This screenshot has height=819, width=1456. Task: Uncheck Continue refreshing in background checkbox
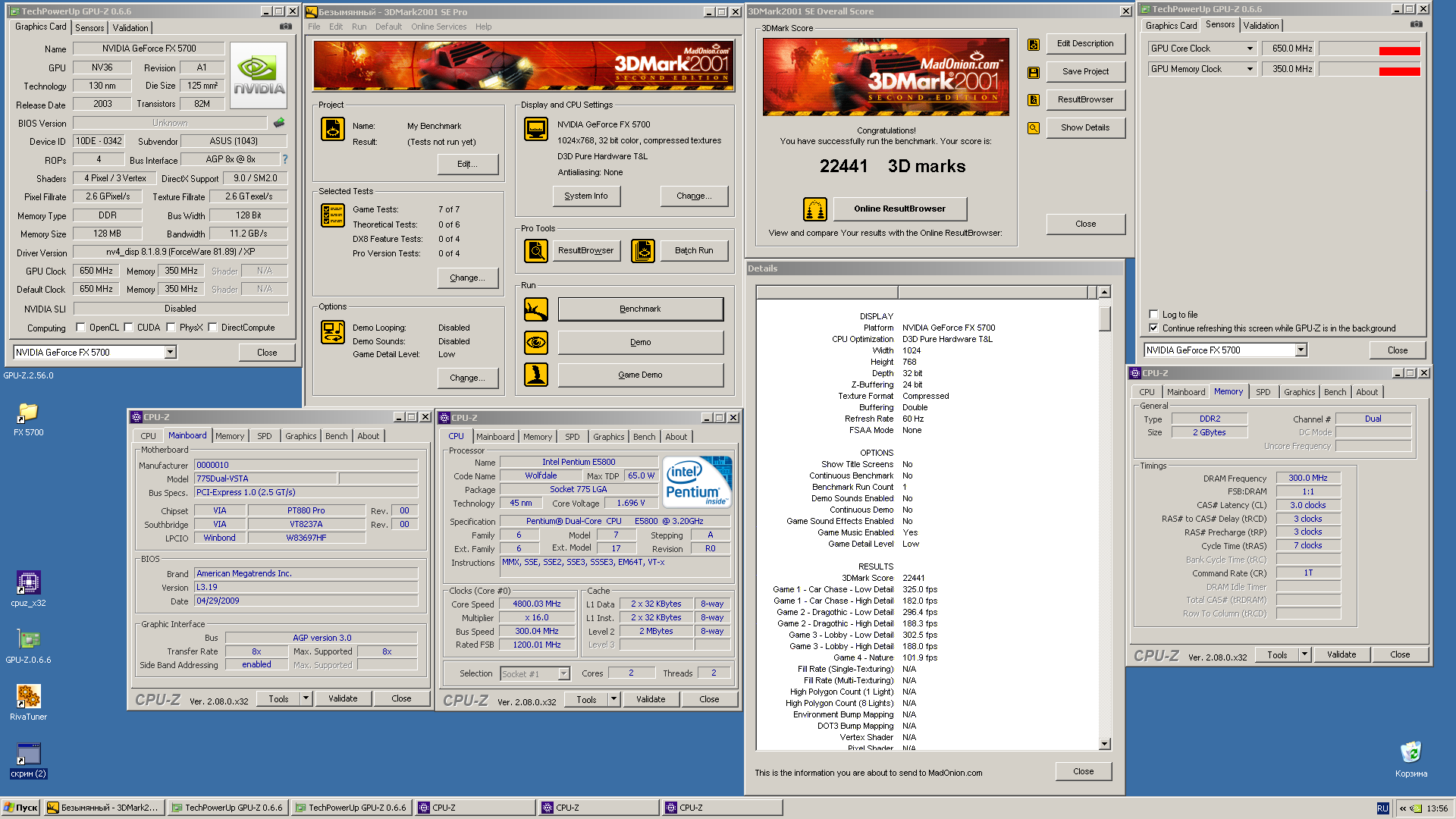coord(1153,328)
